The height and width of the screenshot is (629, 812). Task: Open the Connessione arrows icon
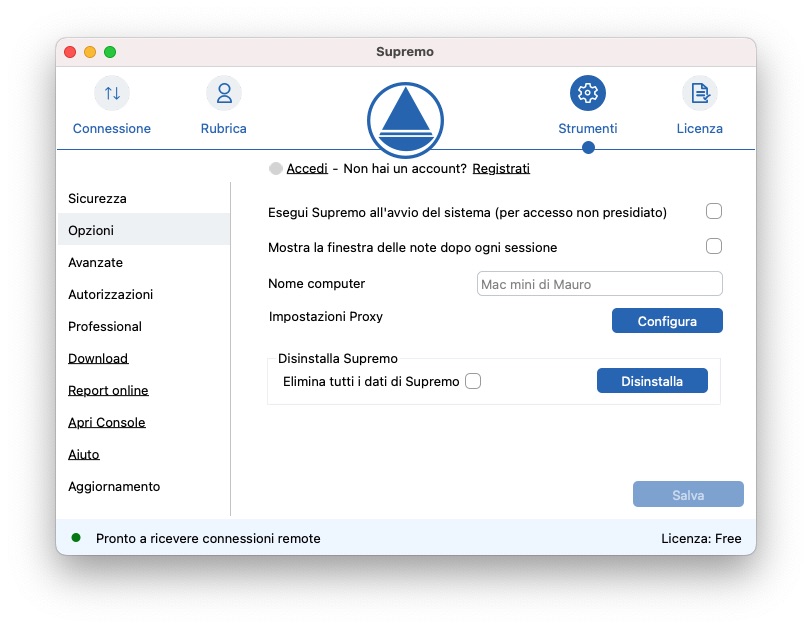pyautogui.click(x=112, y=94)
